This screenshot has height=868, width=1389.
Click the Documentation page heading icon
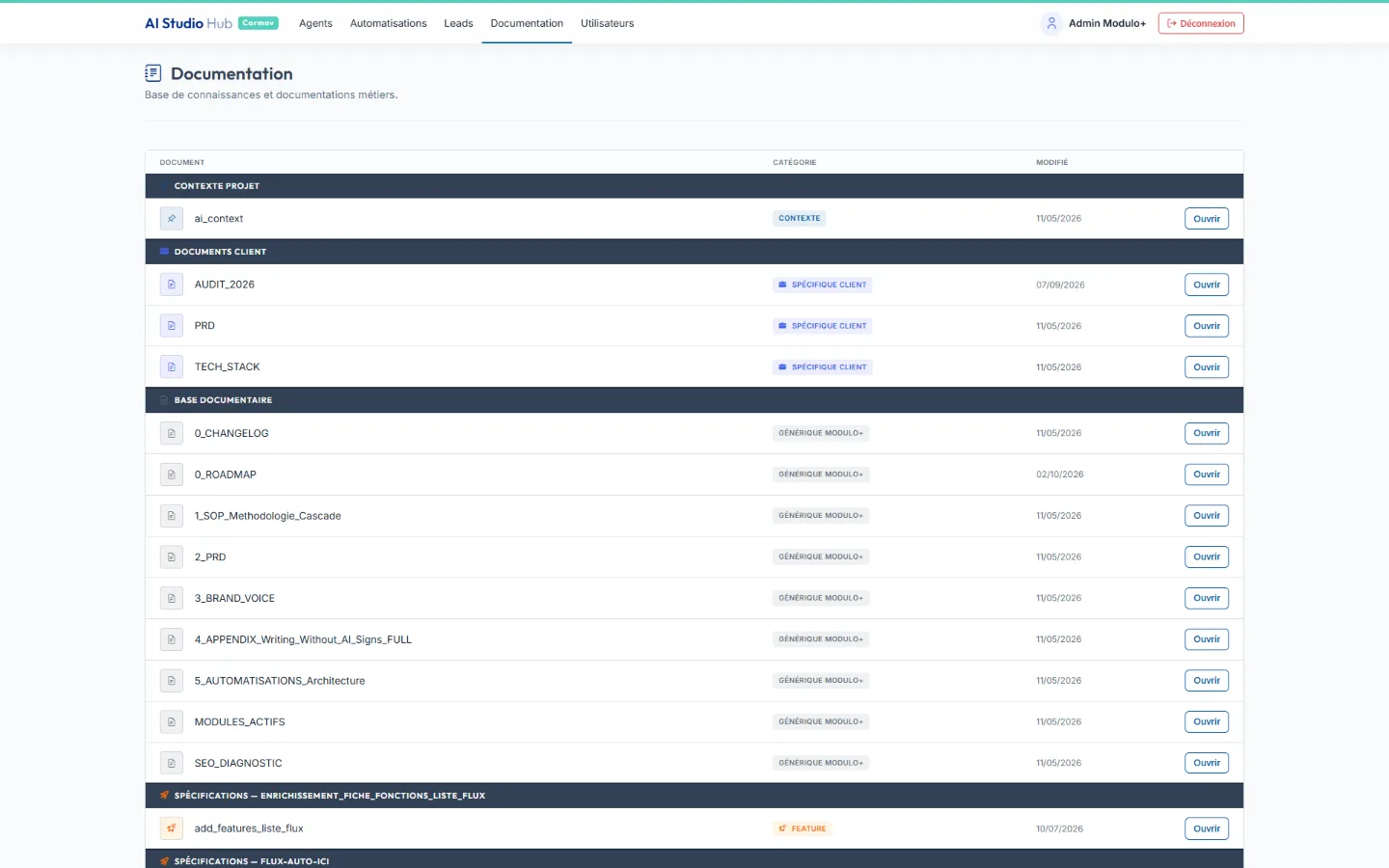tap(152, 73)
